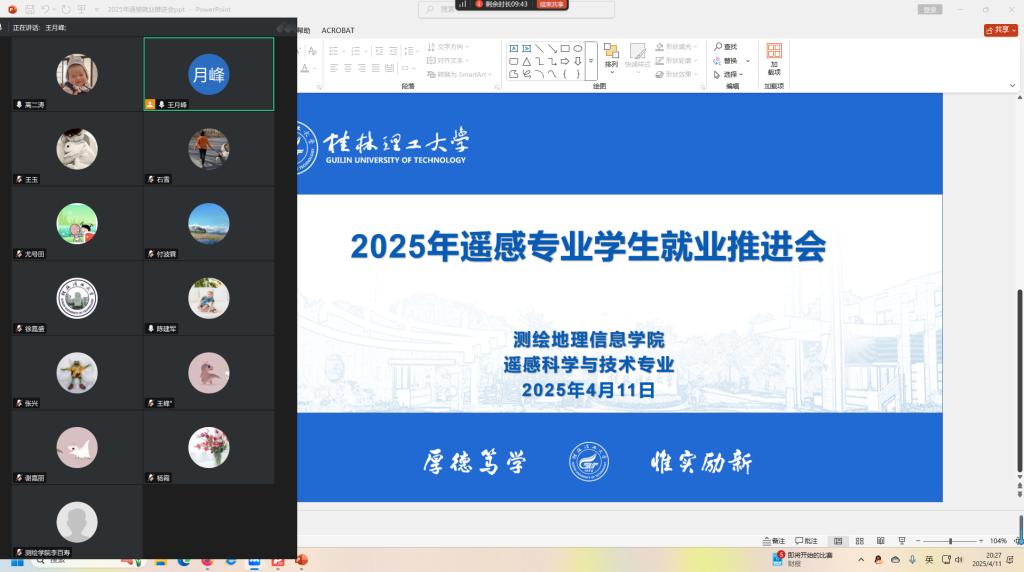
Task: Switch to slide sorter view icon
Action: click(x=859, y=541)
